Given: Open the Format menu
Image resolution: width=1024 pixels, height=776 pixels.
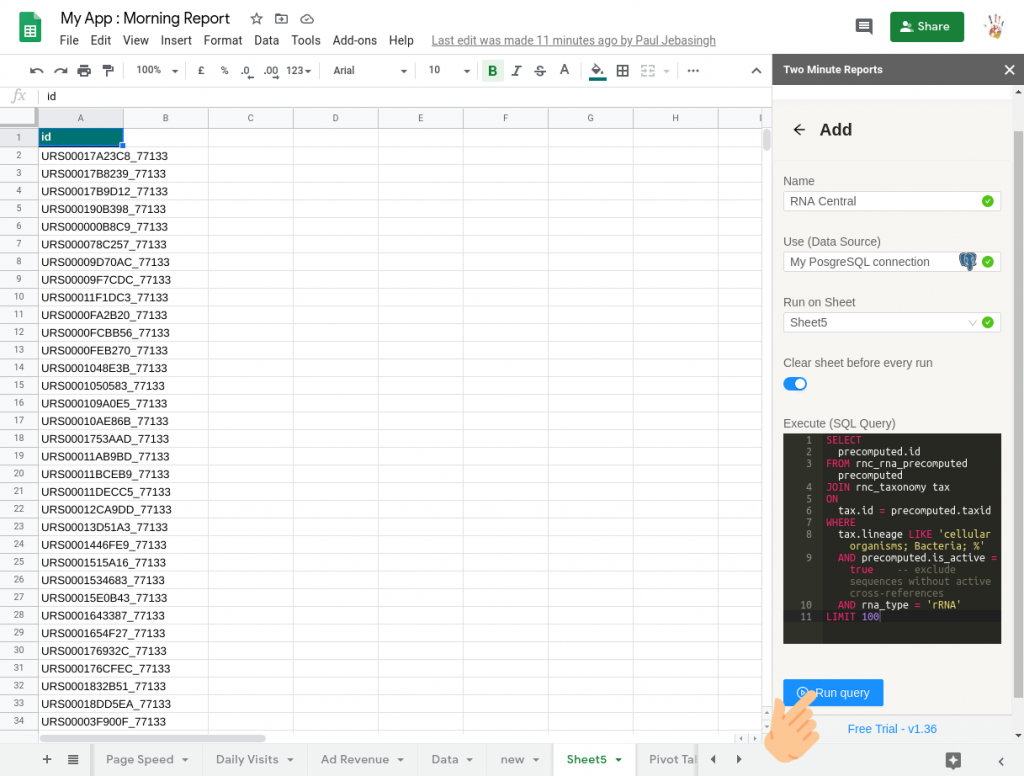Looking at the screenshot, I should 223,40.
